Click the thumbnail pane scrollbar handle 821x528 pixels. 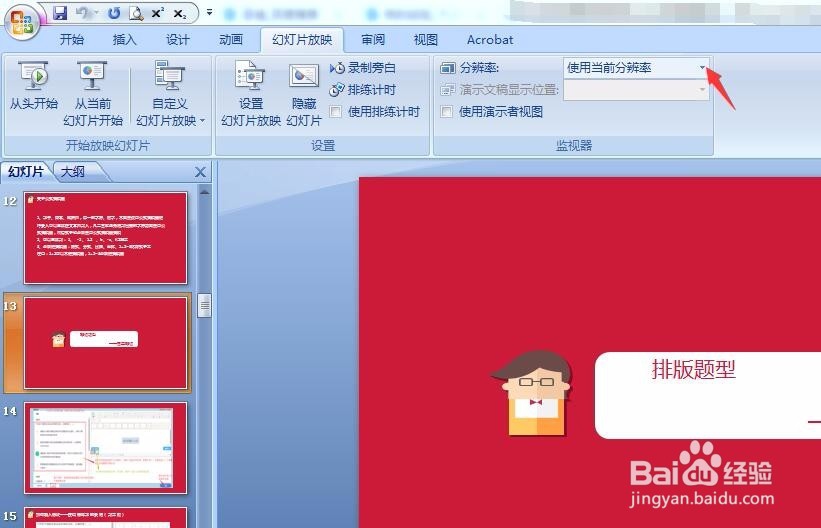click(204, 306)
